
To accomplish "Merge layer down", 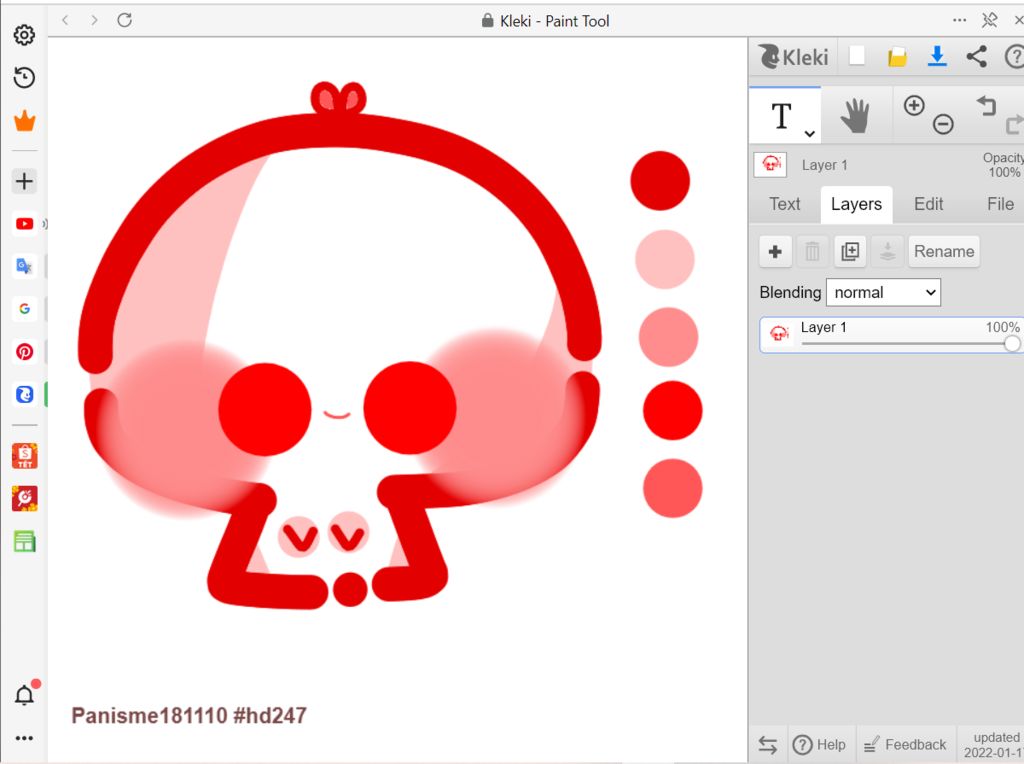I will coord(888,251).
